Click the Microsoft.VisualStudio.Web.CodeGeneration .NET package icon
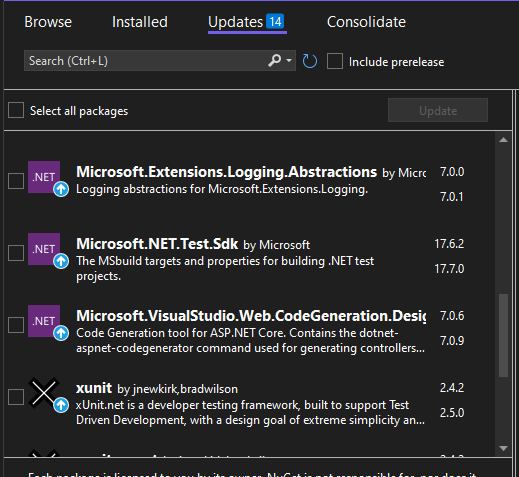The image size is (519, 477). coord(44,321)
